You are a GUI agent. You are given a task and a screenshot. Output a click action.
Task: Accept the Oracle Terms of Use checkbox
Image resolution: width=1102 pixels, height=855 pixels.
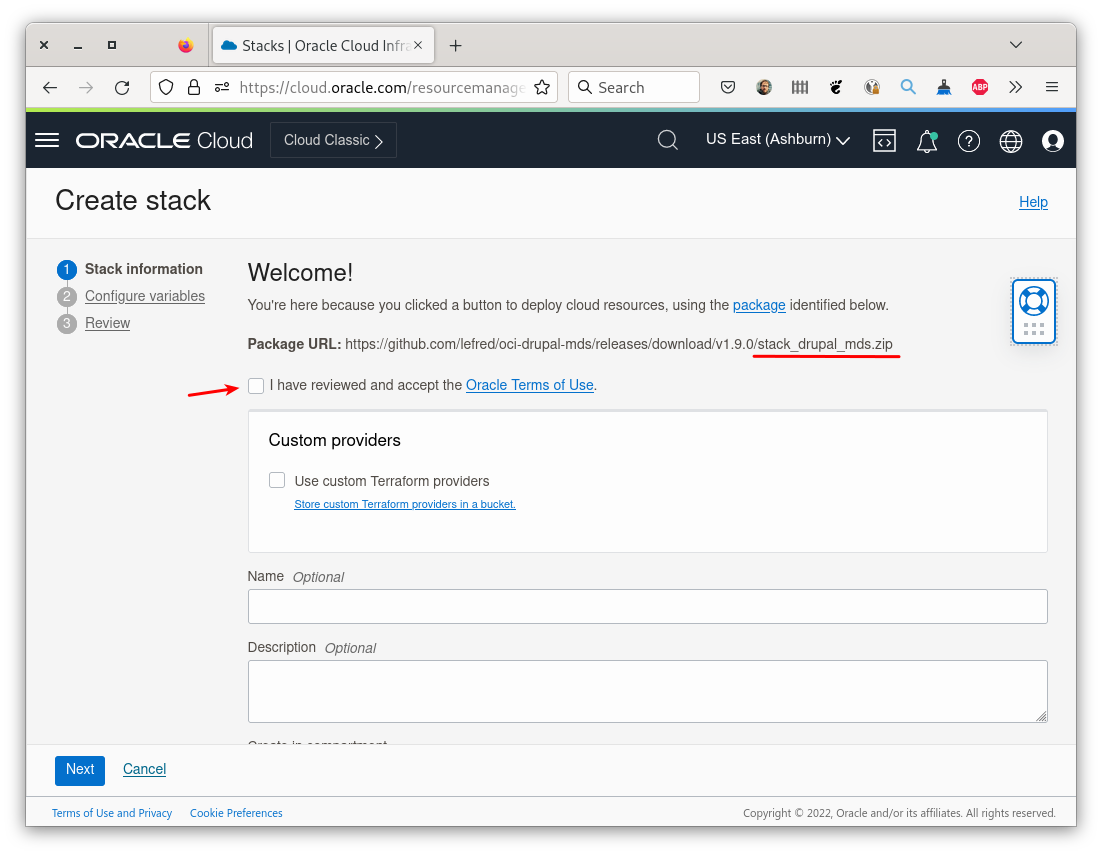[256, 385]
